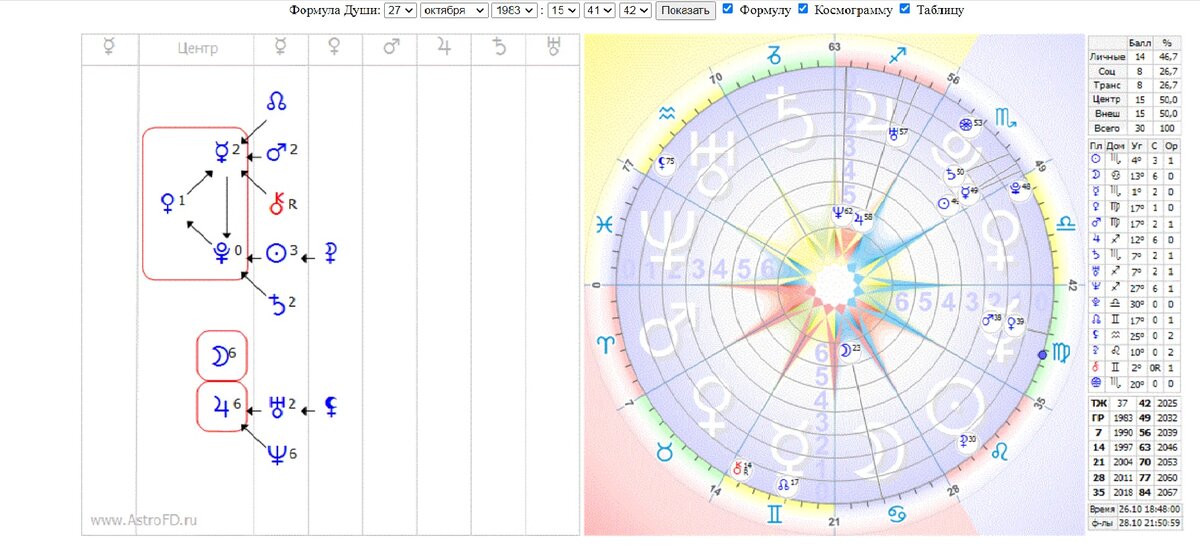Click the Cancer sign on cosmogram rim
Image resolution: width=1200 pixels, height=550 pixels.
click(897, 512)
